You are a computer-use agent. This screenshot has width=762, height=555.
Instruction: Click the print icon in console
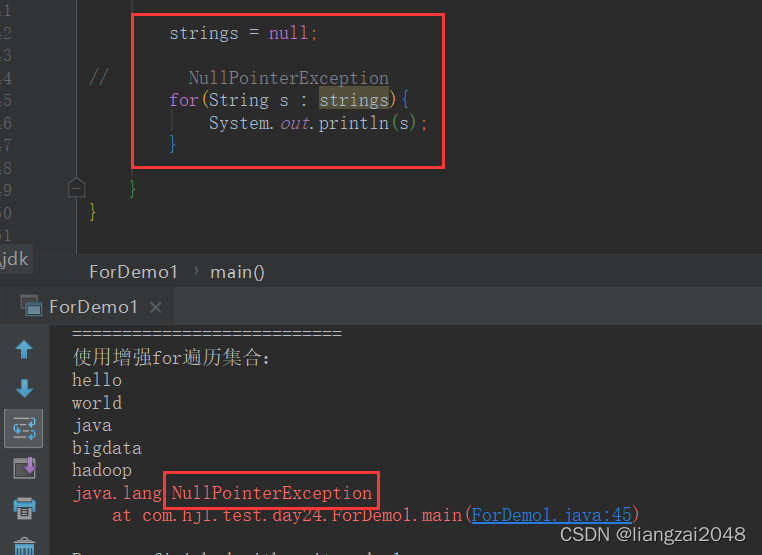tap(24, 508)
